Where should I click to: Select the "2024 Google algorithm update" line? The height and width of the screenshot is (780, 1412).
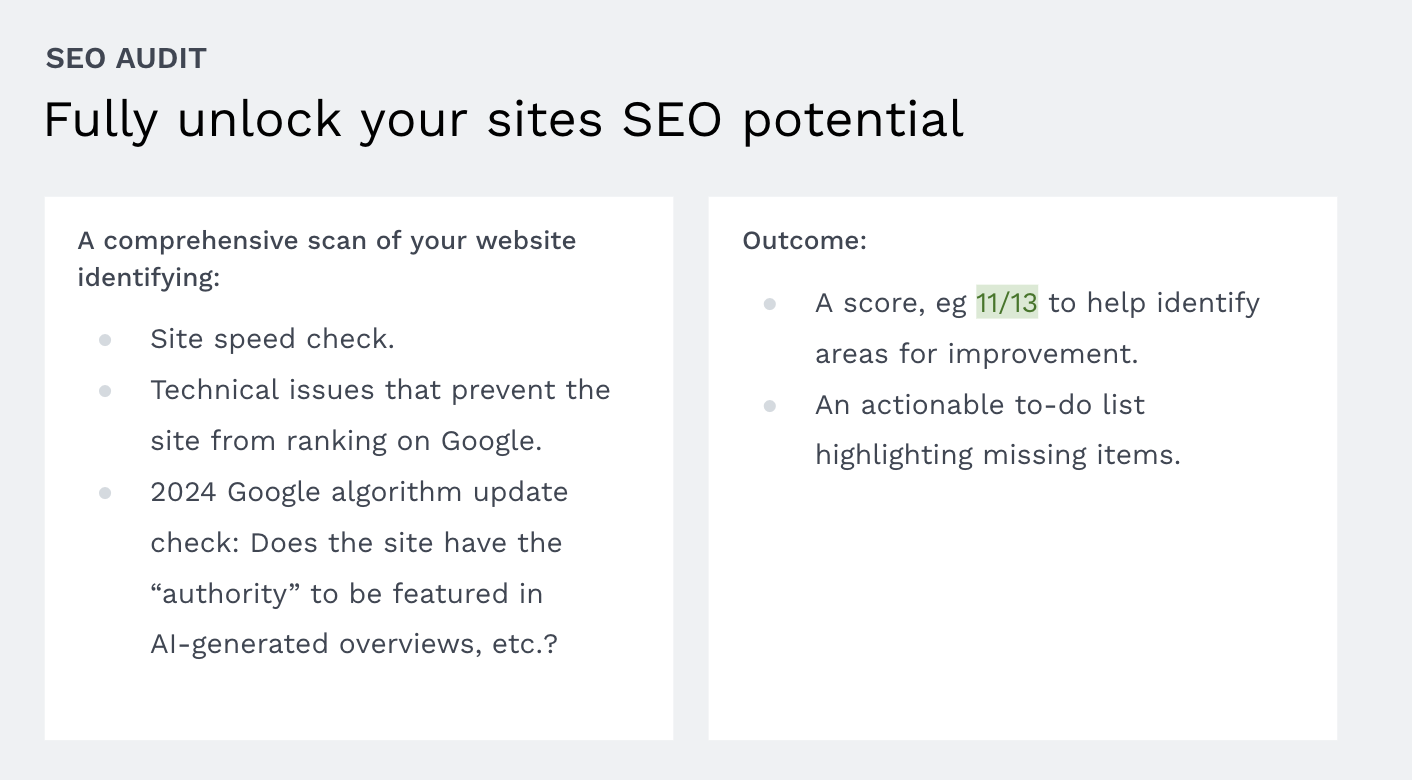[359, 492]
